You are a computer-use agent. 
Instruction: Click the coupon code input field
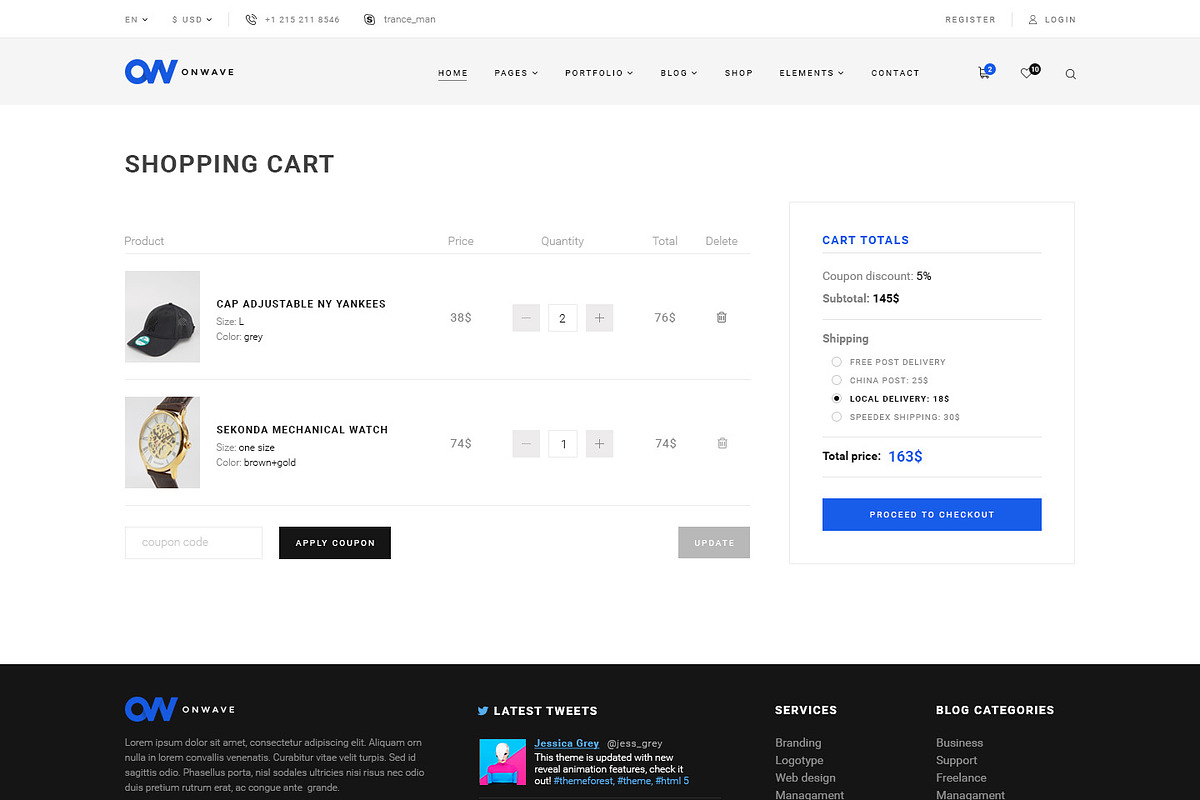(x=194, y=543)
